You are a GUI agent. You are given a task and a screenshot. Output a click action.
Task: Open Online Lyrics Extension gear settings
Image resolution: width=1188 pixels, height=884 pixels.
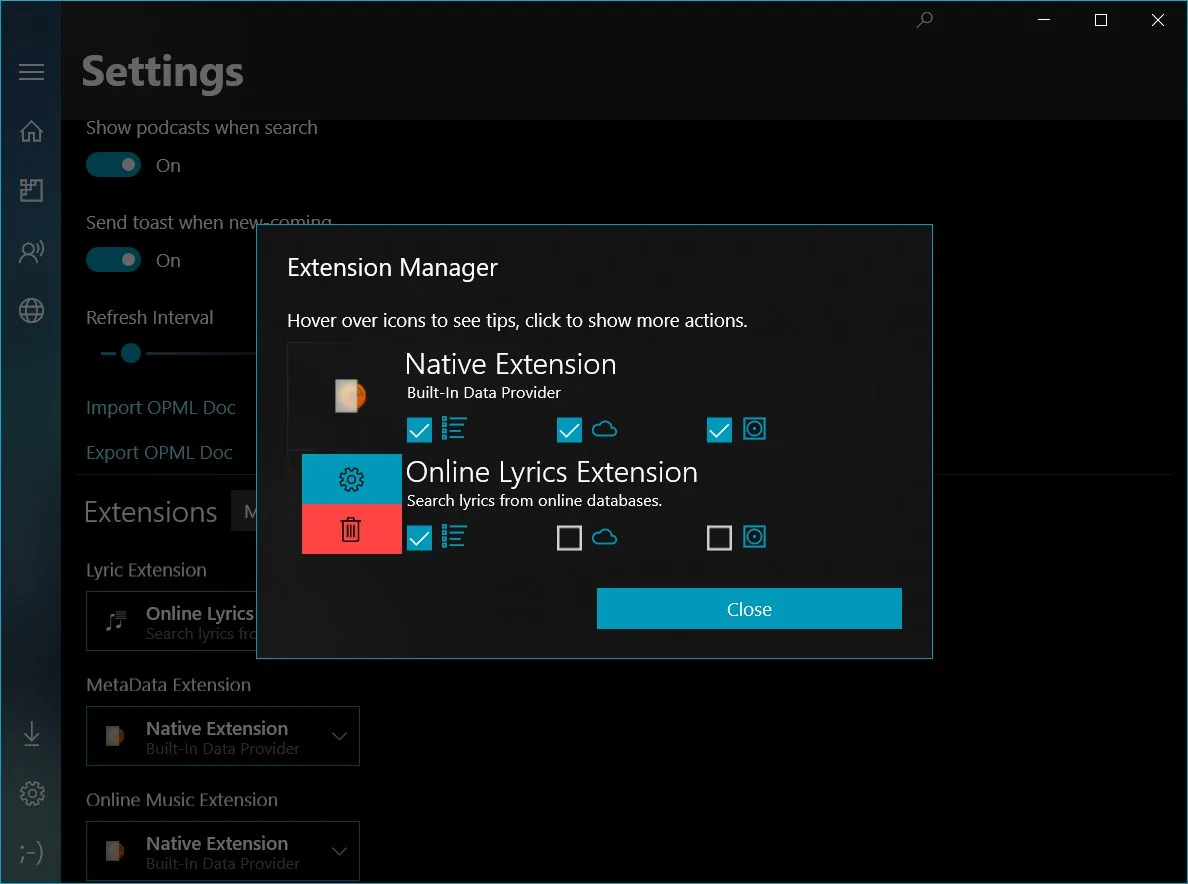[x=352, y=479]
